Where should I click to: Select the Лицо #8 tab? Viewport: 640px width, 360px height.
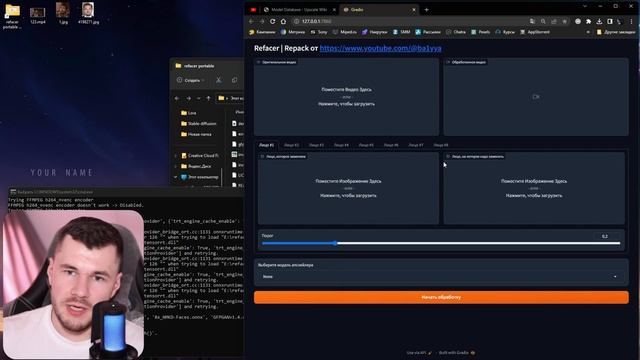(441, 145)
